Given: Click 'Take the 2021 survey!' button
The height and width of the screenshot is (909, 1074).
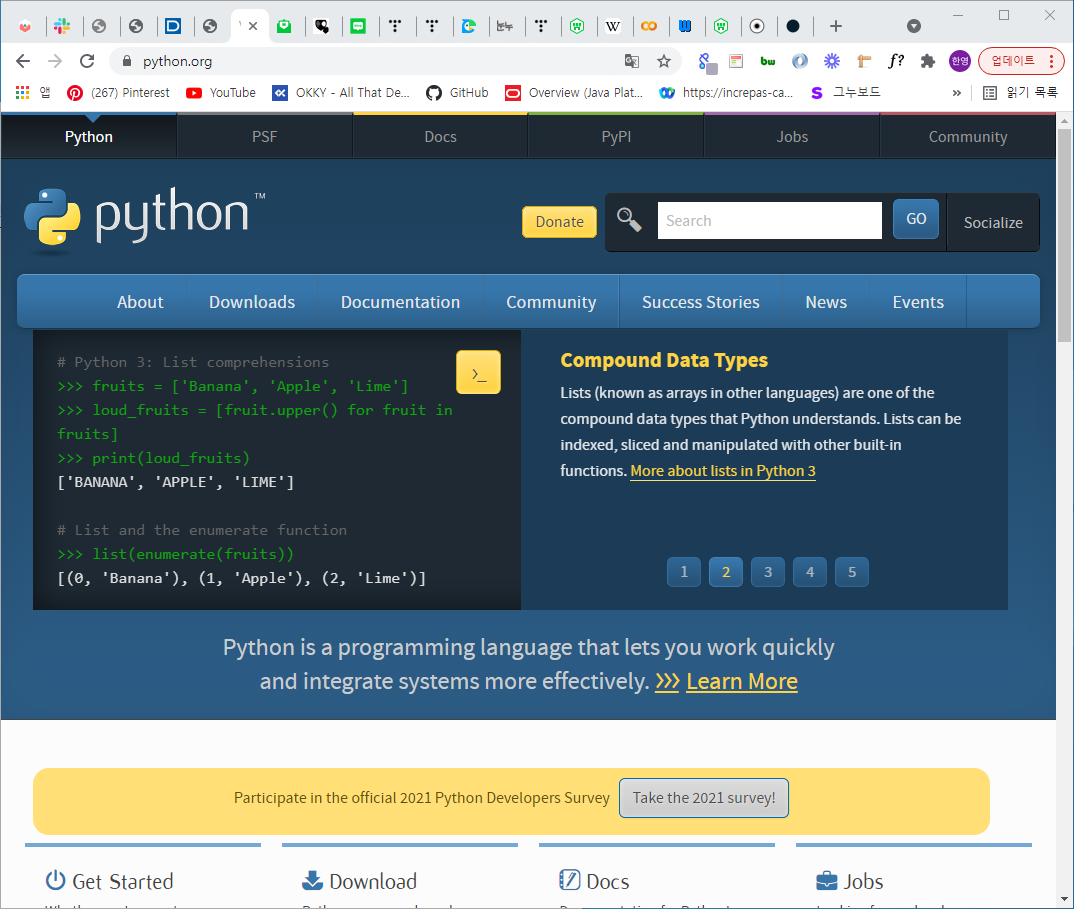Looking at the screenshot, I should [703, 798].
